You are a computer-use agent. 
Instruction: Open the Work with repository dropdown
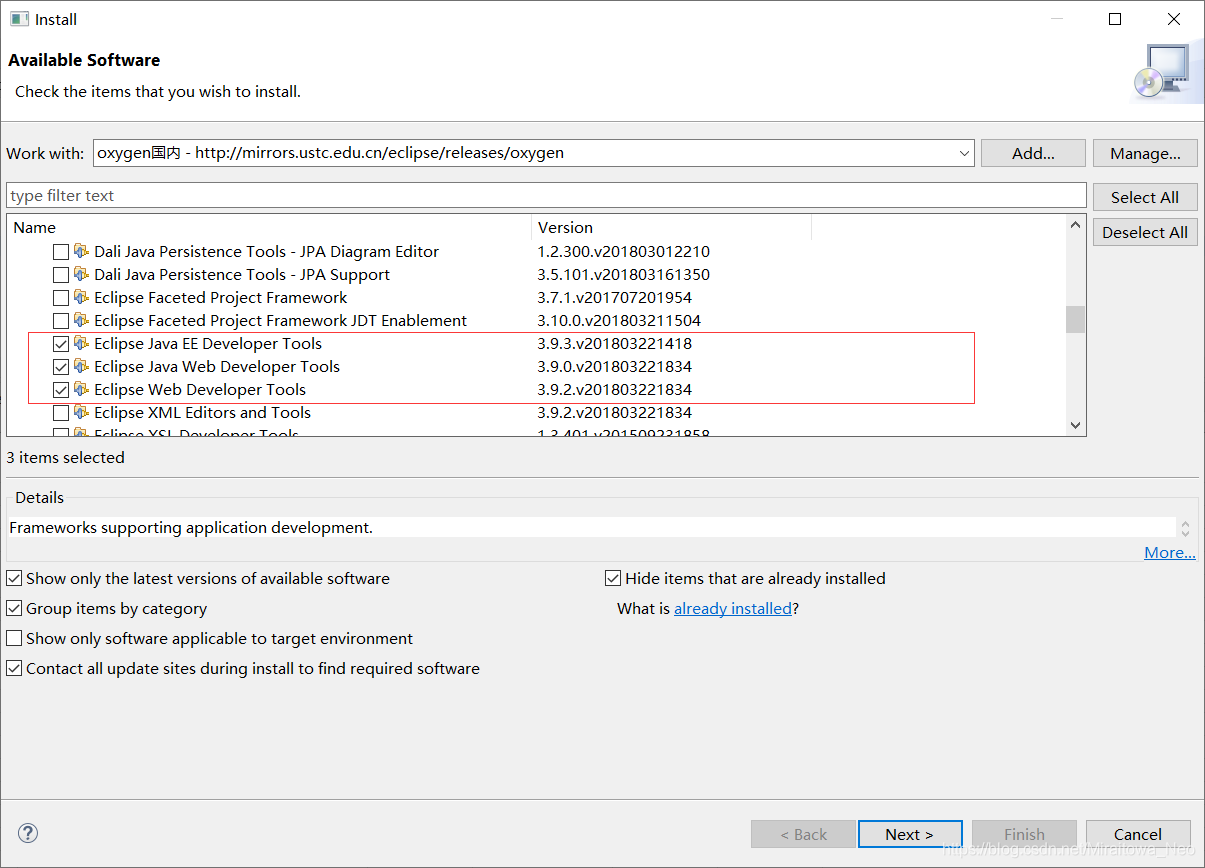click(x=963, y=153)
